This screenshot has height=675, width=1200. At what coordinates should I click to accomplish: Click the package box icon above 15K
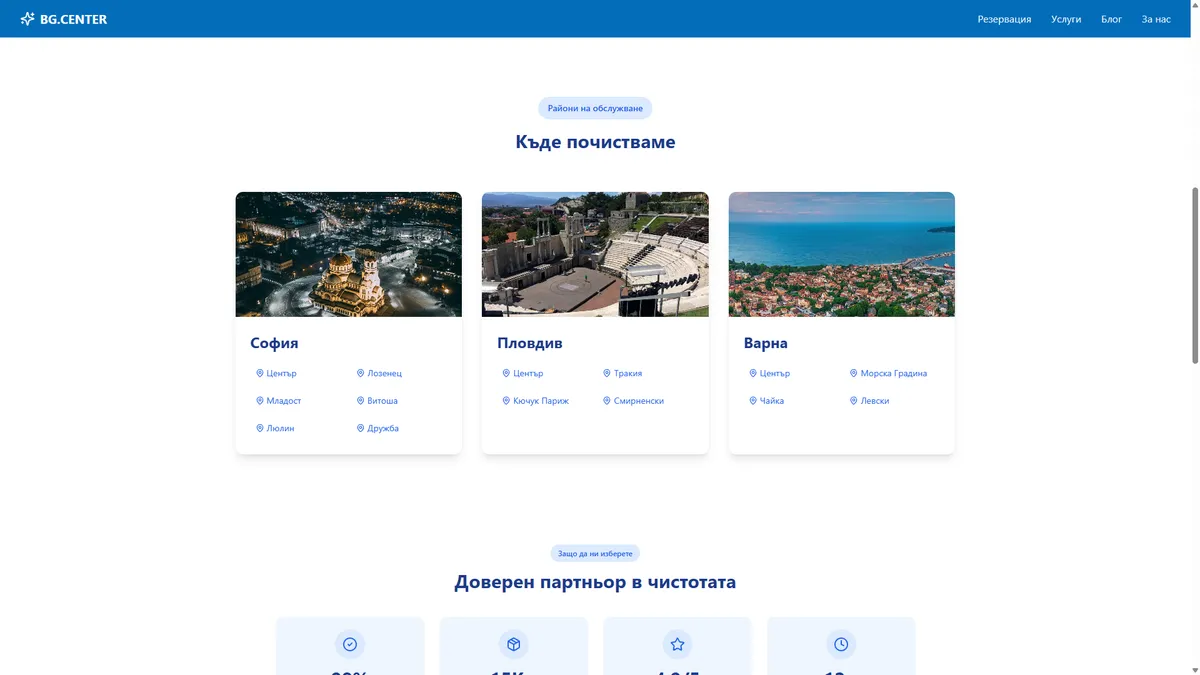[x=513, y=644]
